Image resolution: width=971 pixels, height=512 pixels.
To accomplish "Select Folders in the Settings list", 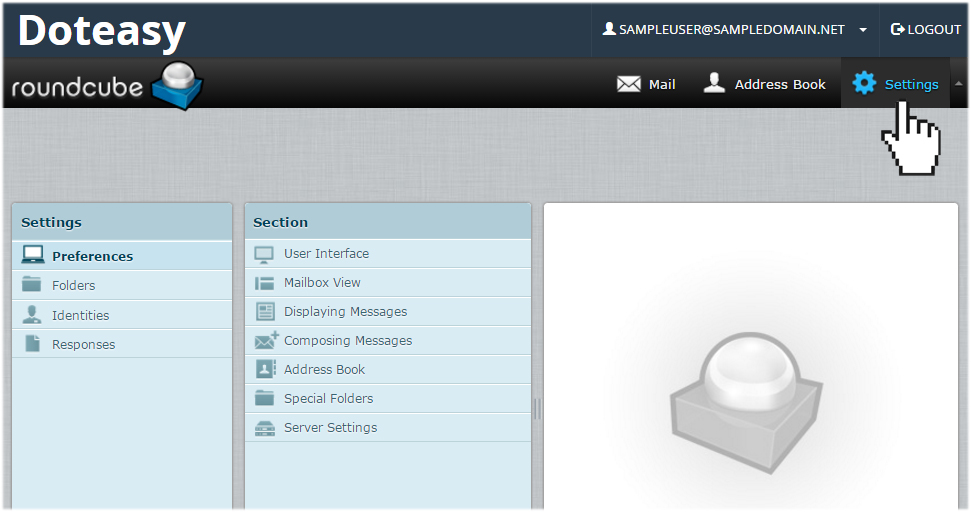I will [122, 285].
